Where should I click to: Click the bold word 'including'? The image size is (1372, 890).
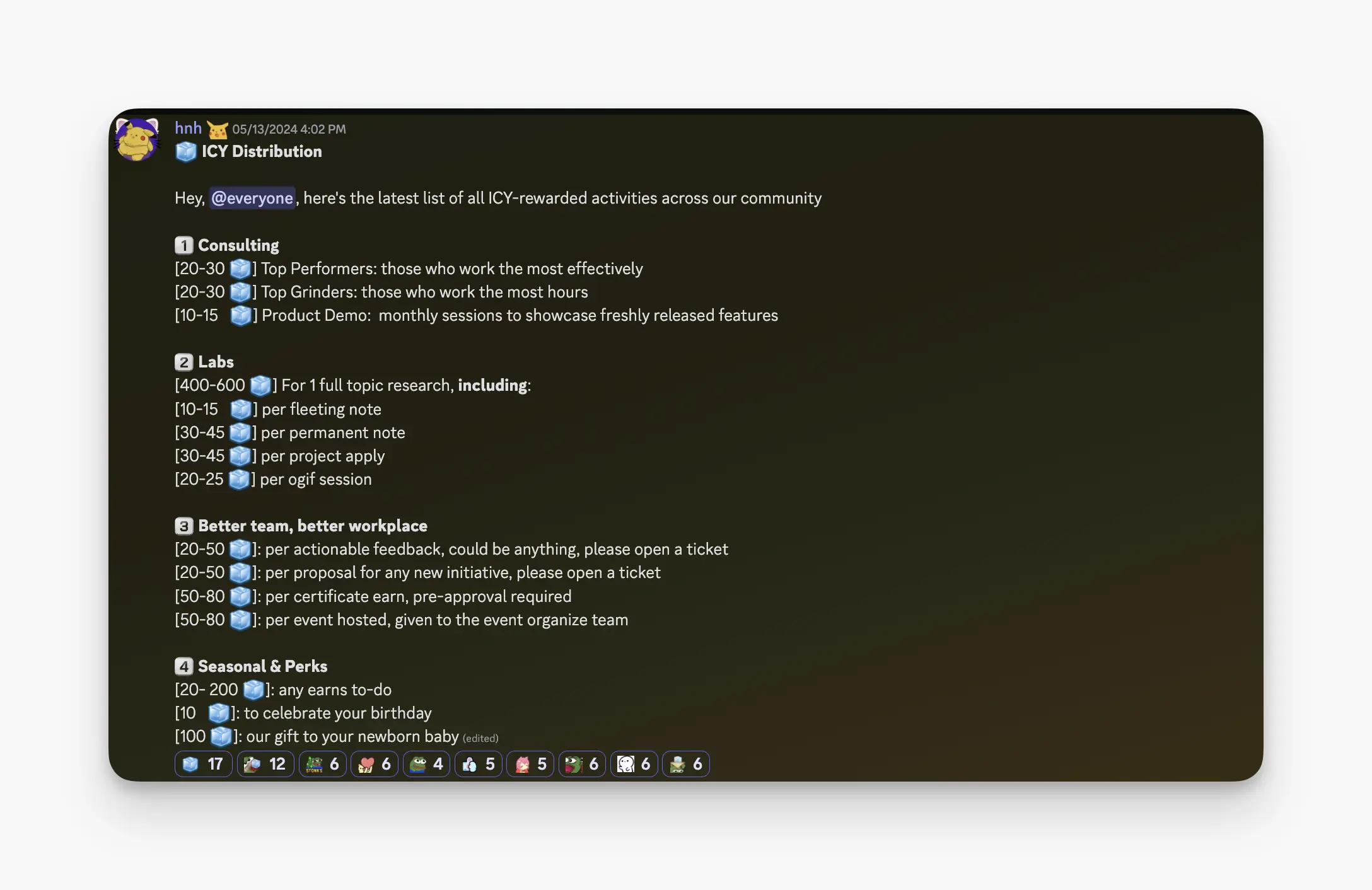(x=492, y=386)
